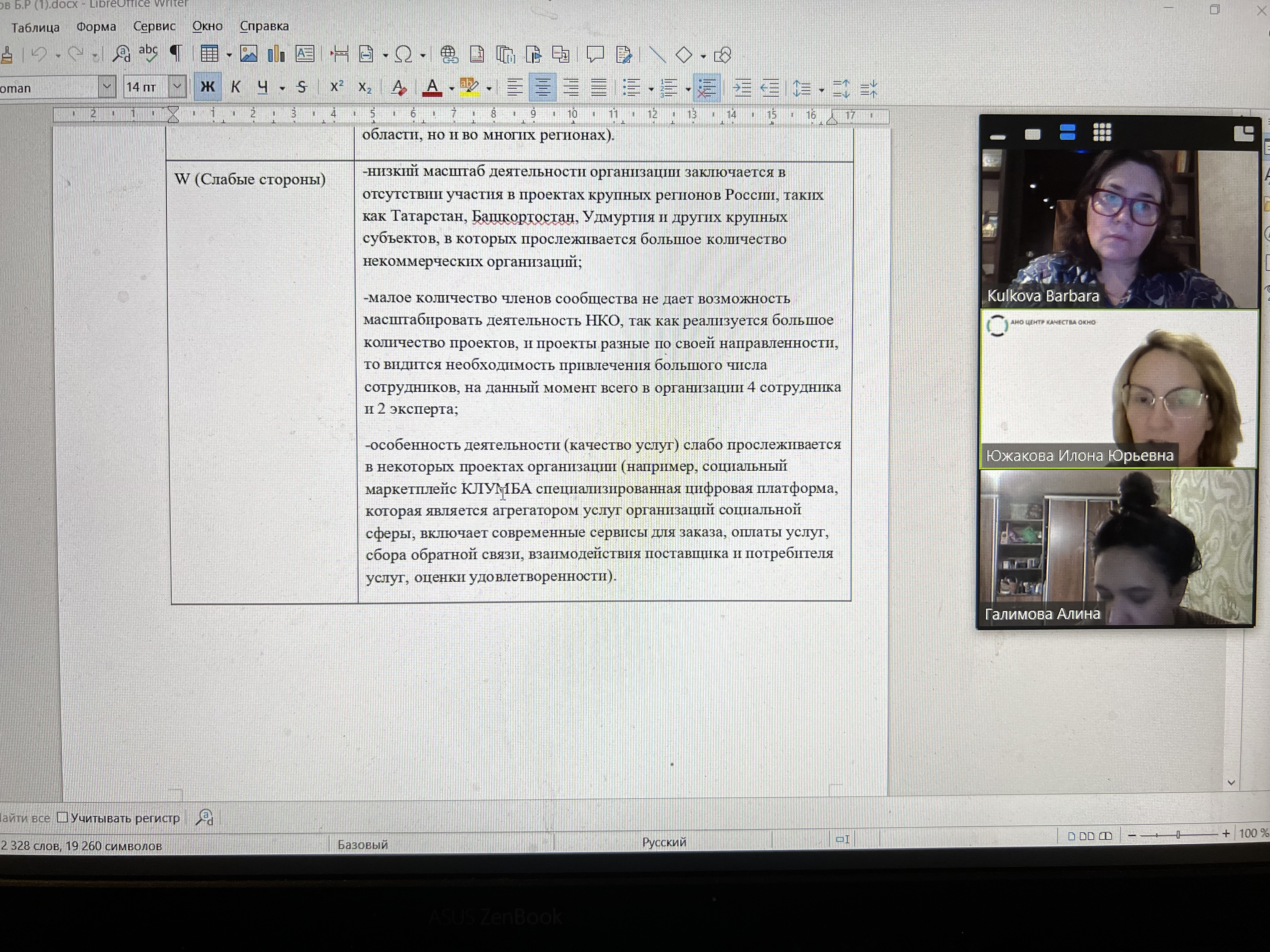Open line spacing dropdown arrow

point(821,90)
